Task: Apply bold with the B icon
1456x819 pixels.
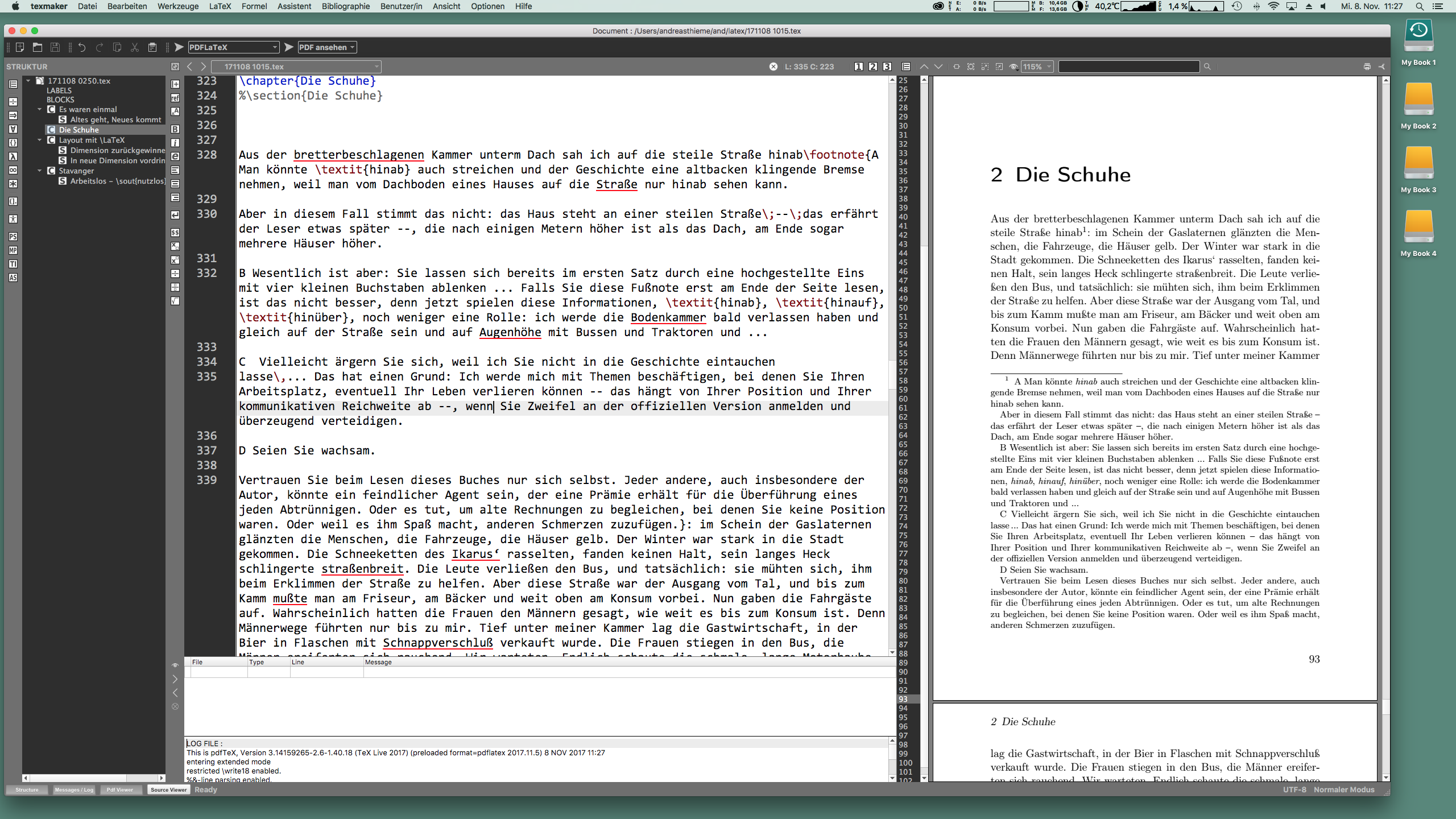Action: (175, 129)
